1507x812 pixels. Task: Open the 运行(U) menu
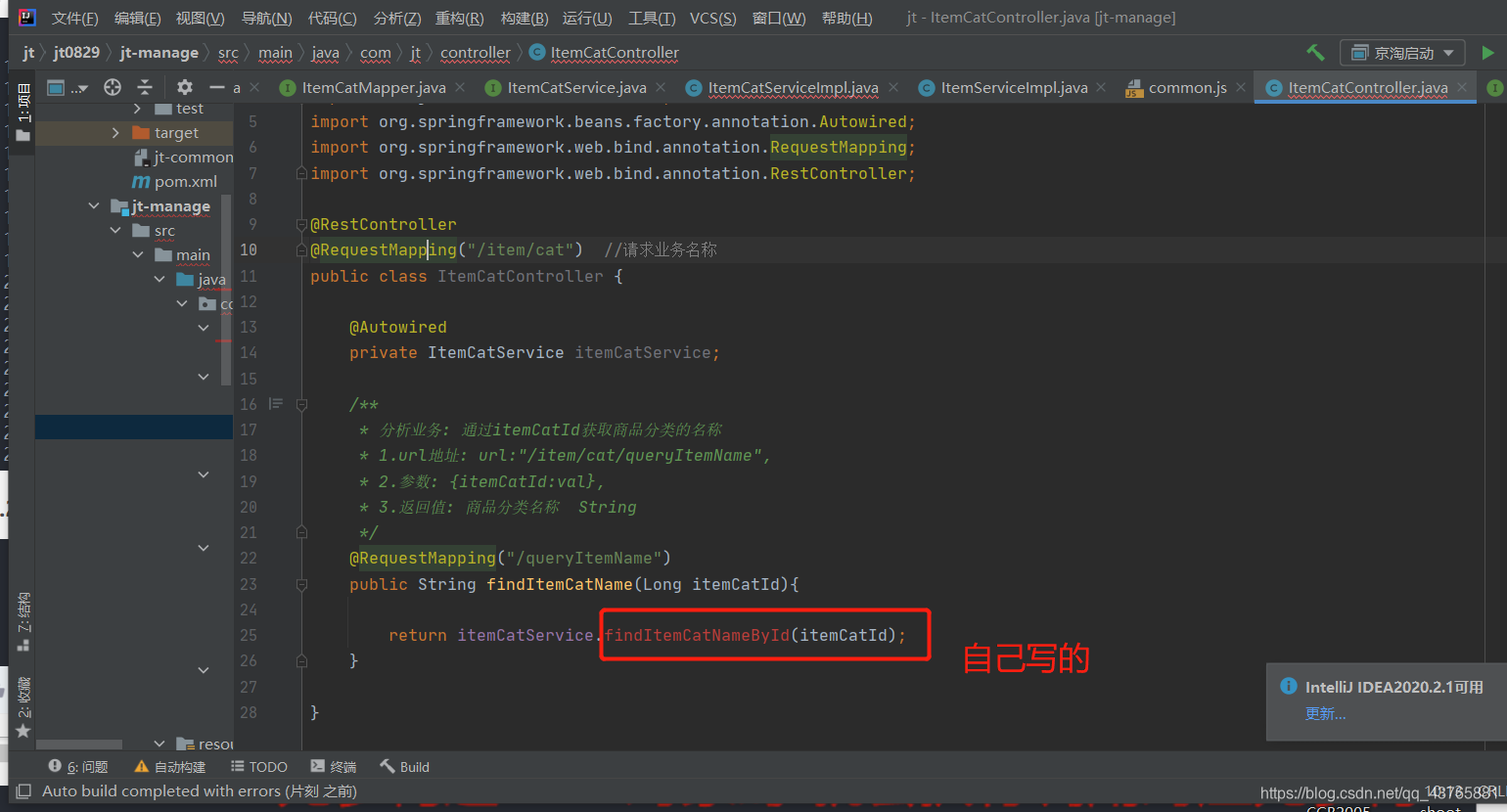tap(587, 19)
